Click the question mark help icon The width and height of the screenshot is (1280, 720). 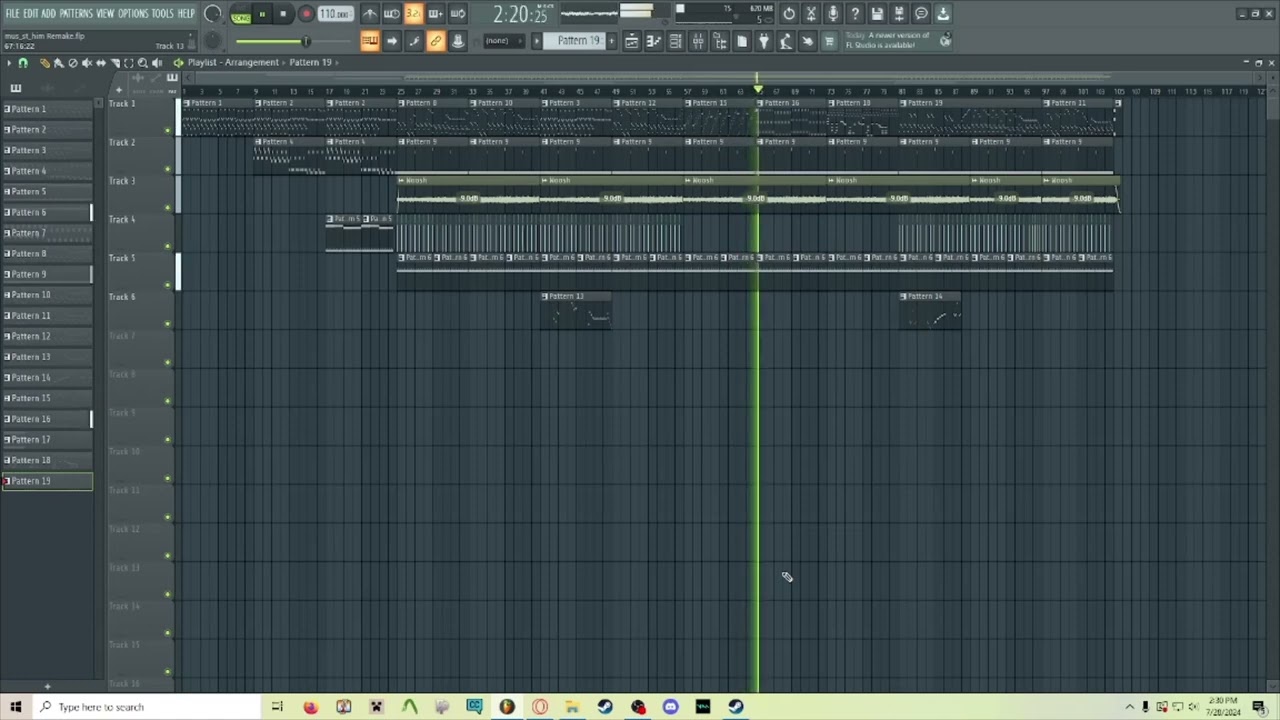[x=855, y=14]
